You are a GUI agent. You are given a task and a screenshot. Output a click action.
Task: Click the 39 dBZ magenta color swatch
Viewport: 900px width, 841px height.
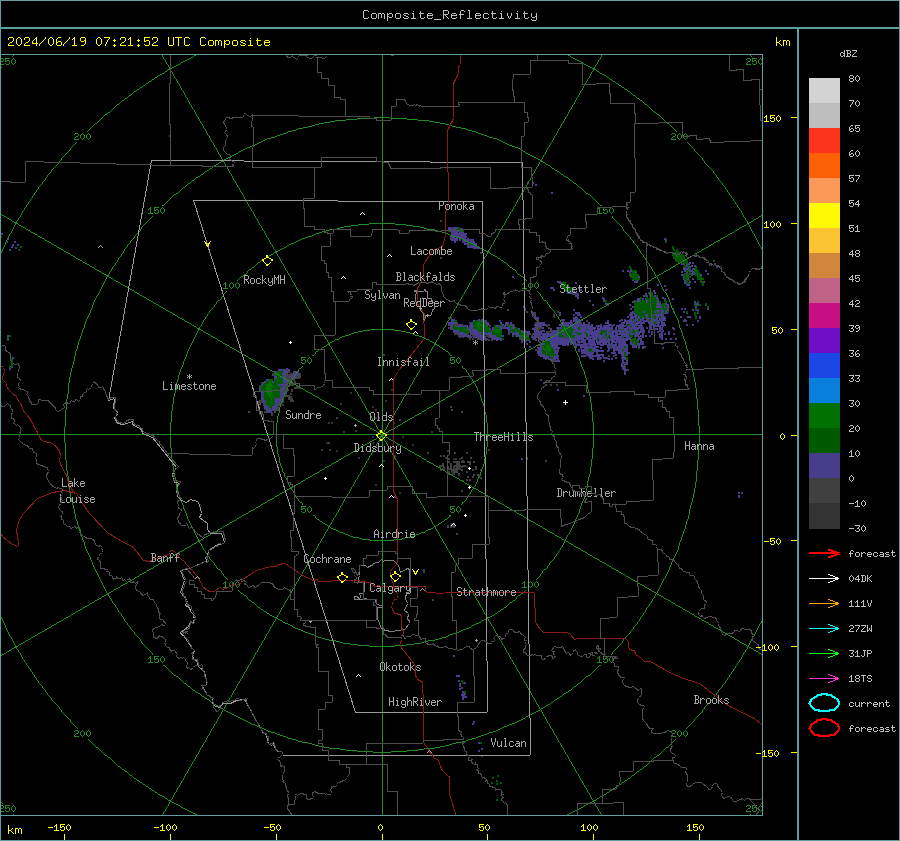pyautogui.click(x=824, y=315)
